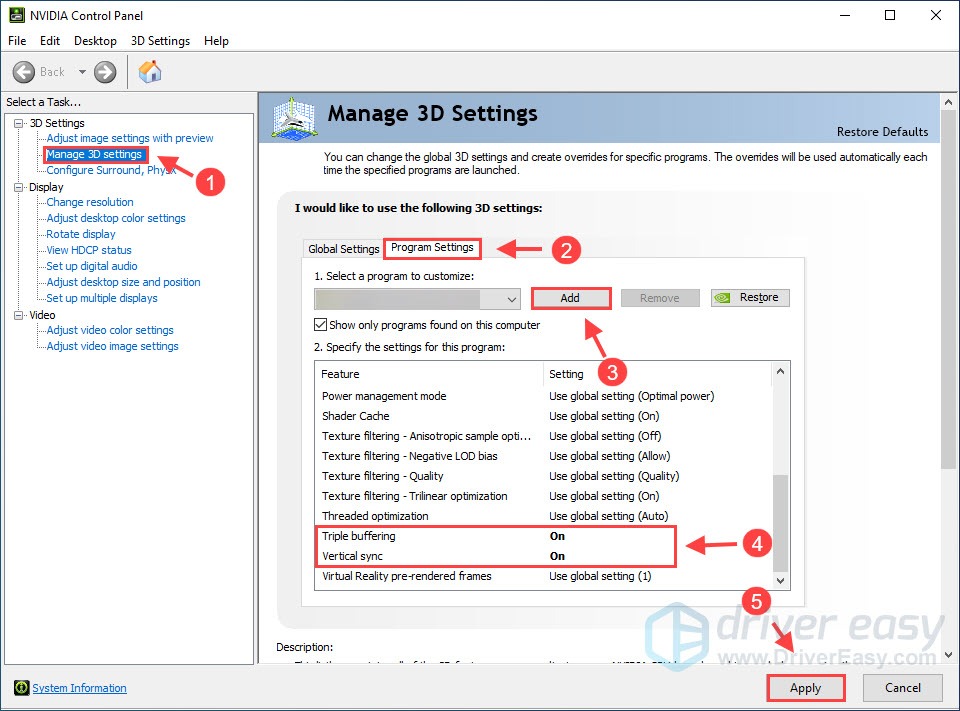This screenshot has width=960, height=711.
Task: Click the settings list scroll-down arrow
Action: (x=780, y=581)
